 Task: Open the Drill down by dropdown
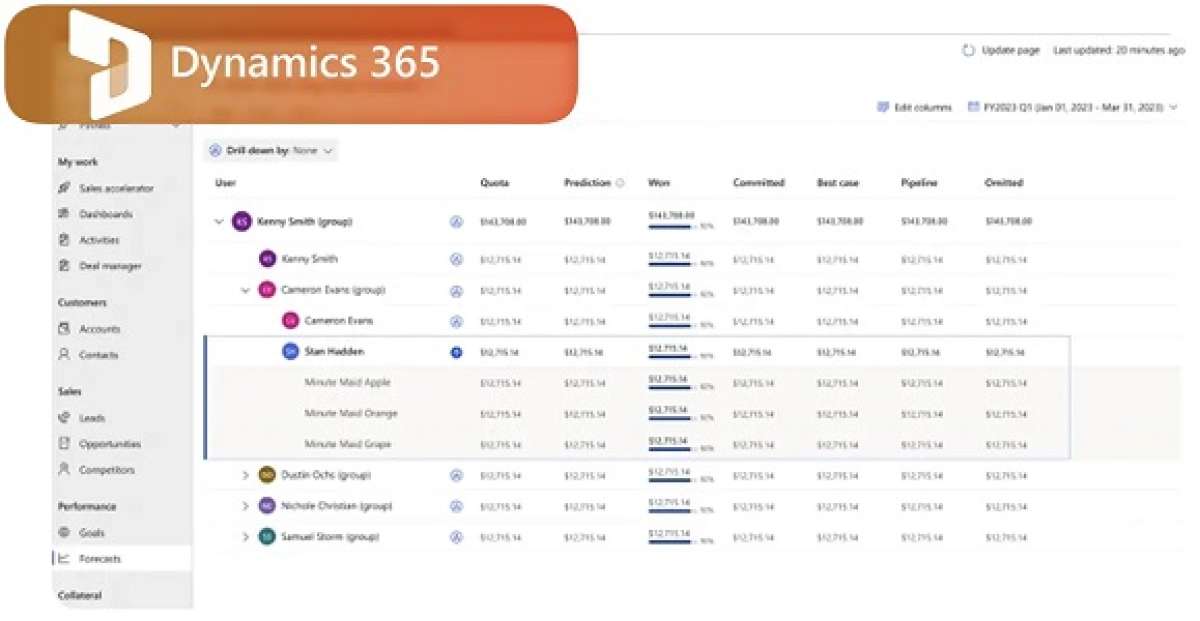(271, 150)
